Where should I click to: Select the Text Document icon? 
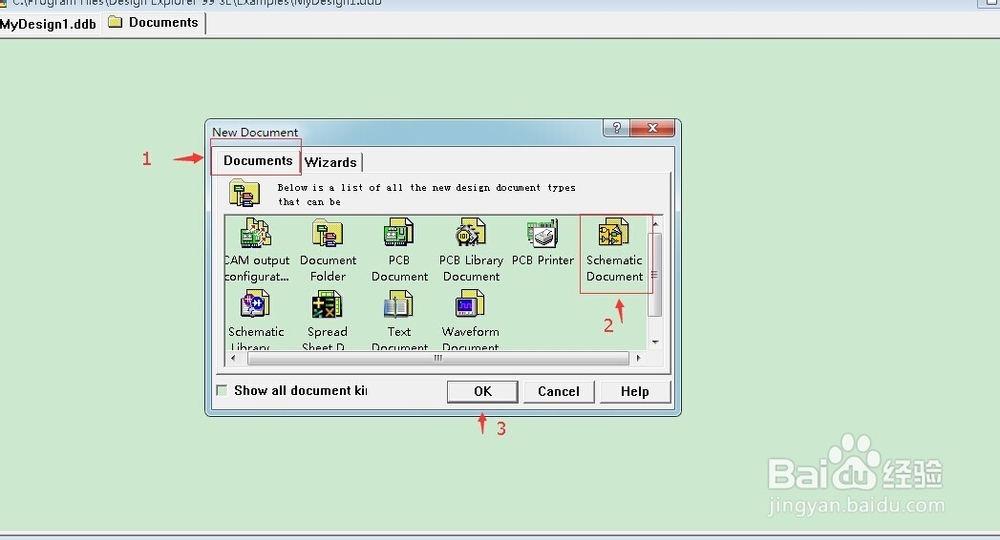pos(399,305)
